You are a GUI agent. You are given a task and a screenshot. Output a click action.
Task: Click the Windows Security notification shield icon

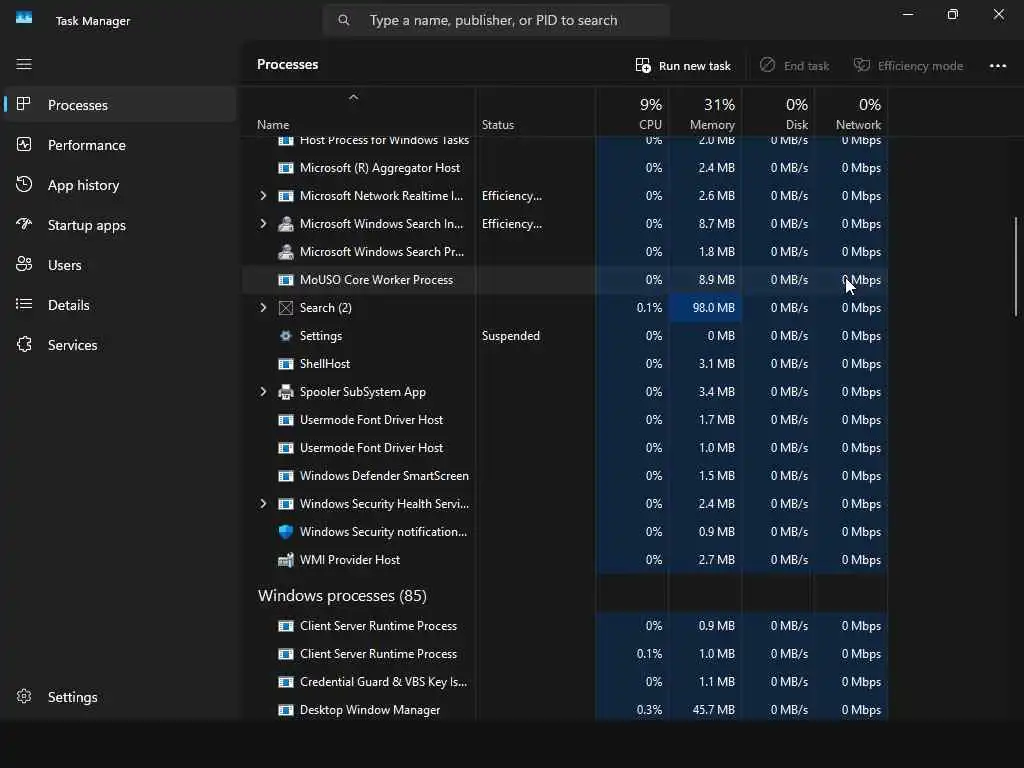(x=285, y=532)
